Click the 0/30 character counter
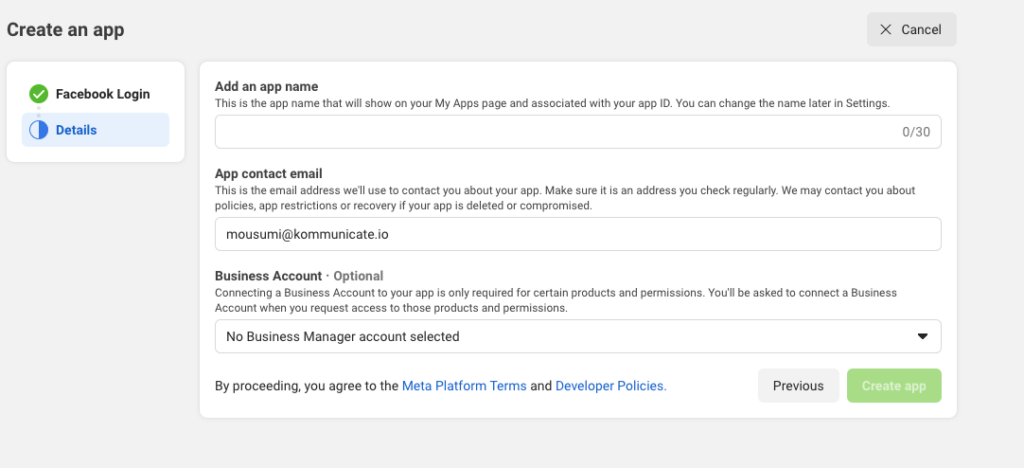1024x468 pixels. click(x=916, y=132)
